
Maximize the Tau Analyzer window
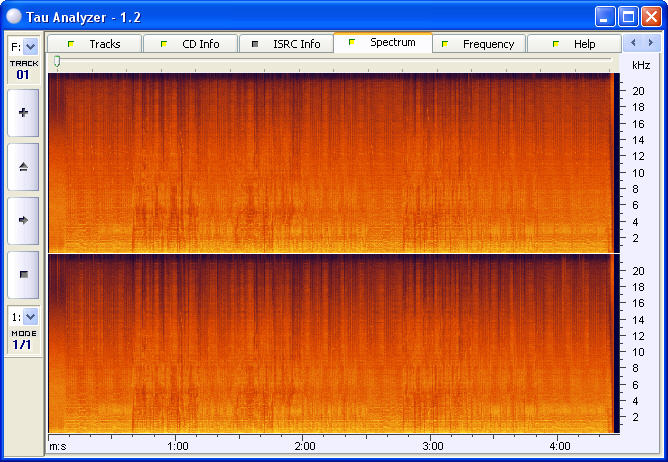[x=628, y=16]
